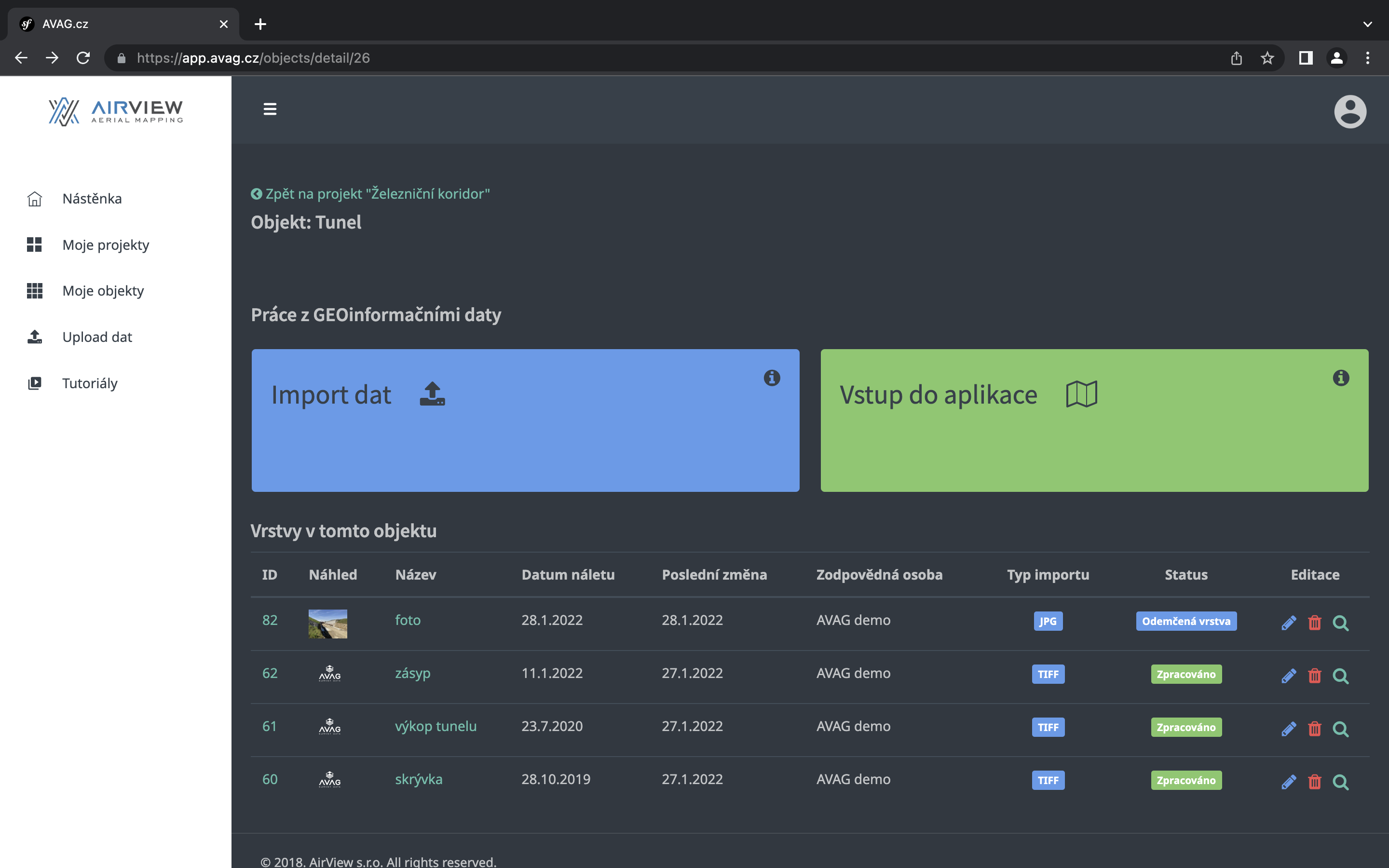The width and height of the screenshot is (1389, 868).
Task: Open the foto layer thumbnail preview
Action: pos(328,624)
